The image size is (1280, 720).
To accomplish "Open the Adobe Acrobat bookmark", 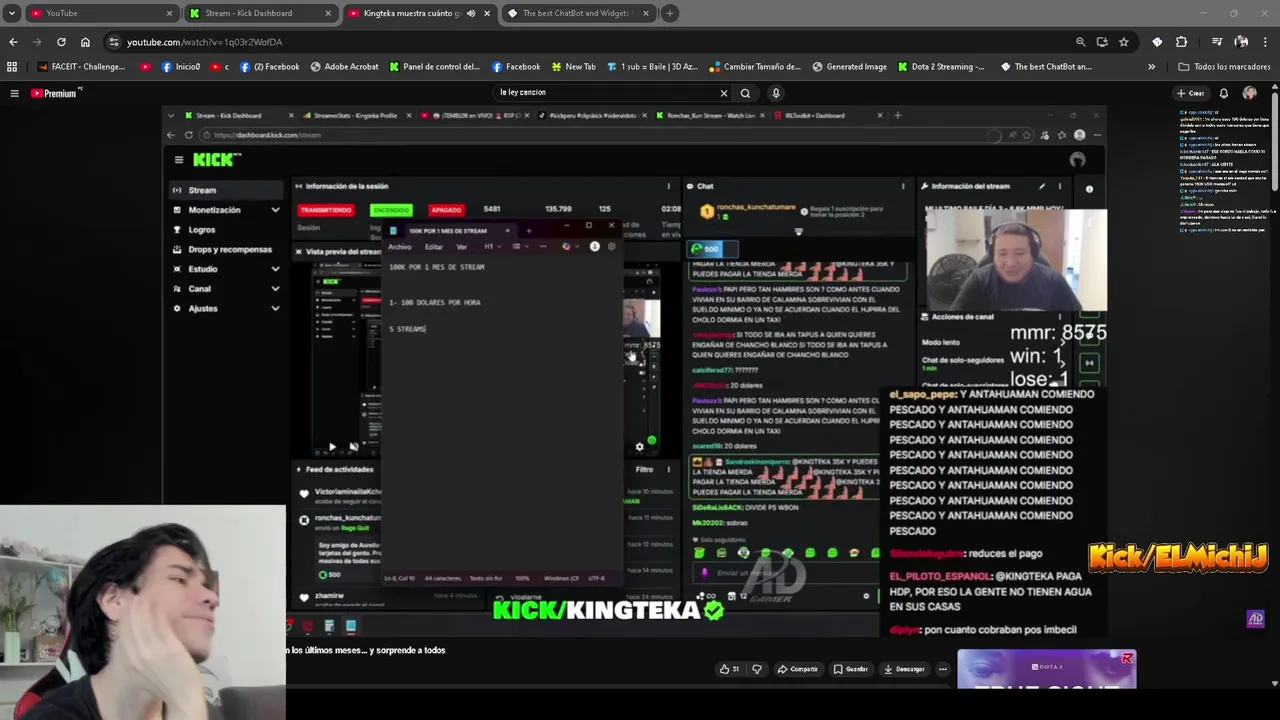I will click(344, 67).
